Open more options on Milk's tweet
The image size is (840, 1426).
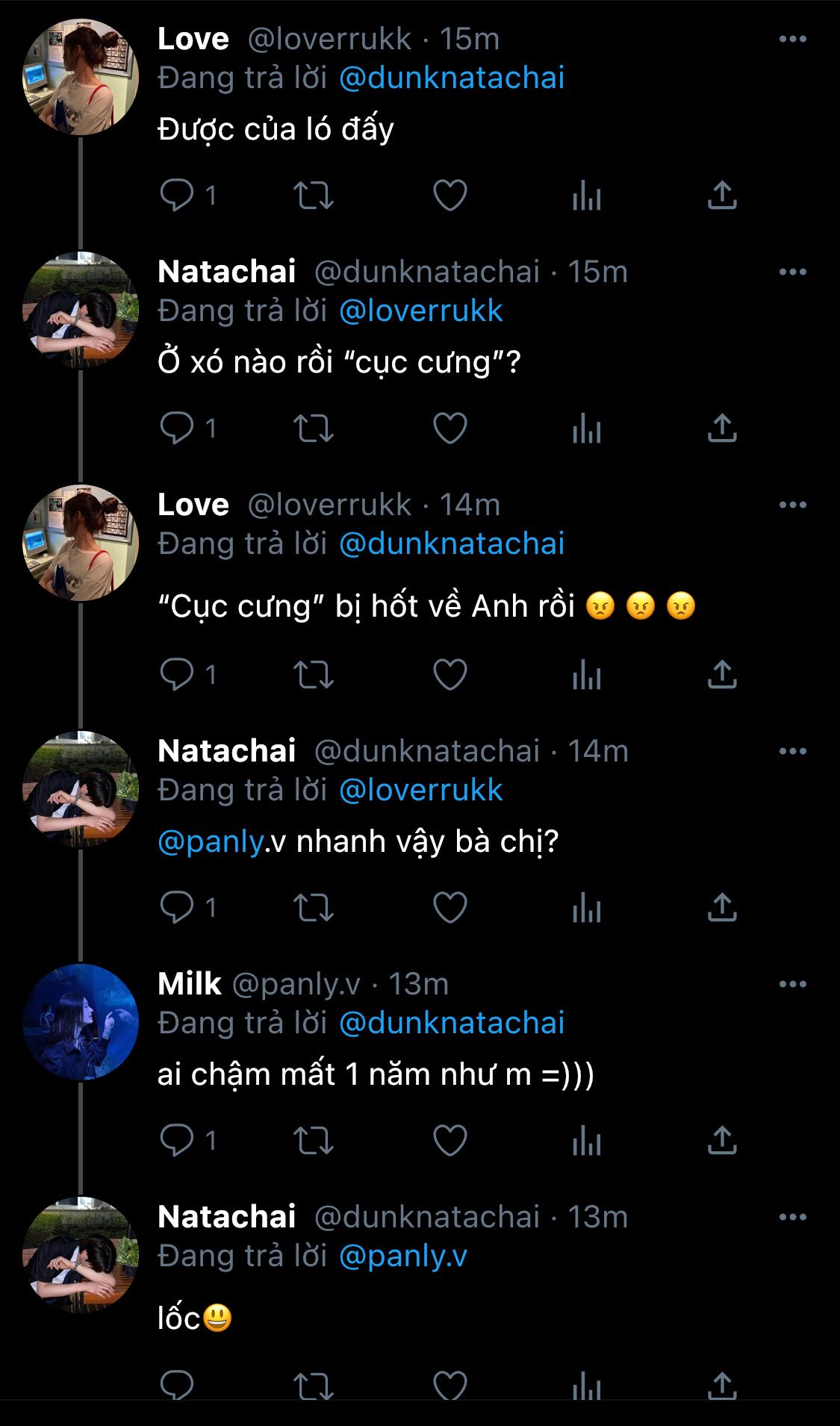792,984
